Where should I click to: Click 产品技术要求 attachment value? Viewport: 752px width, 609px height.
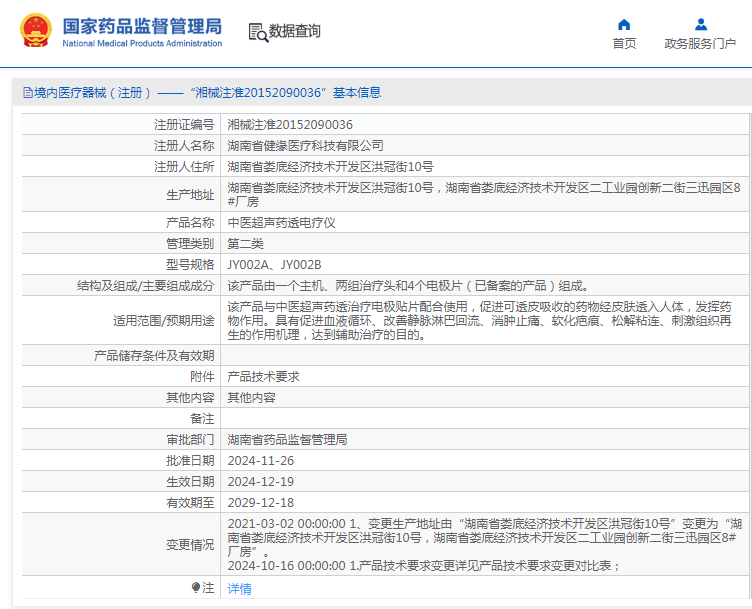[263, 376]
